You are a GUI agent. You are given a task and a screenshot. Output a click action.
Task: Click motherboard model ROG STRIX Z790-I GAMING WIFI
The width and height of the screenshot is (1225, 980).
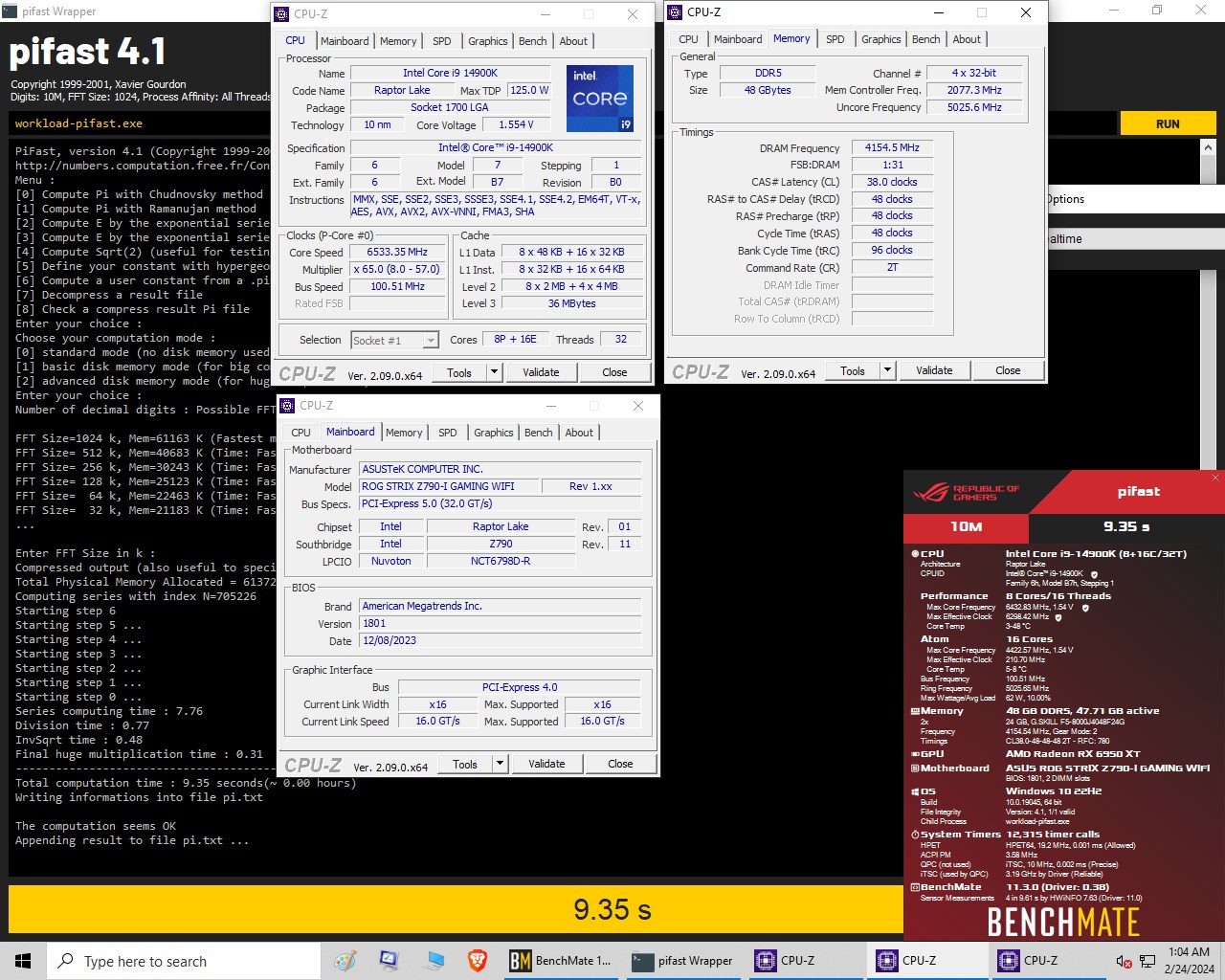click(448, 486)
